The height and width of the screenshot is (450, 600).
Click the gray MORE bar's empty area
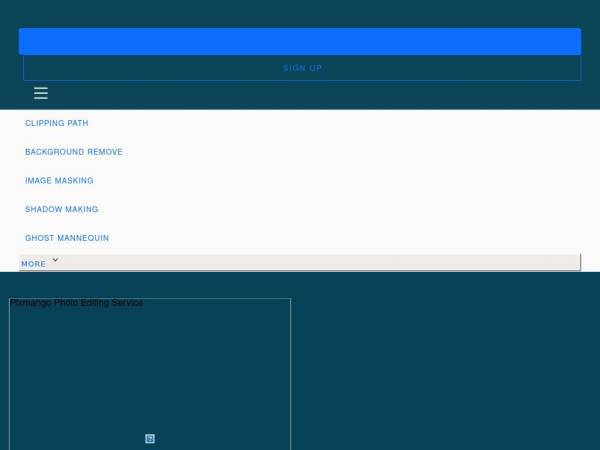(x=318, y=262)
